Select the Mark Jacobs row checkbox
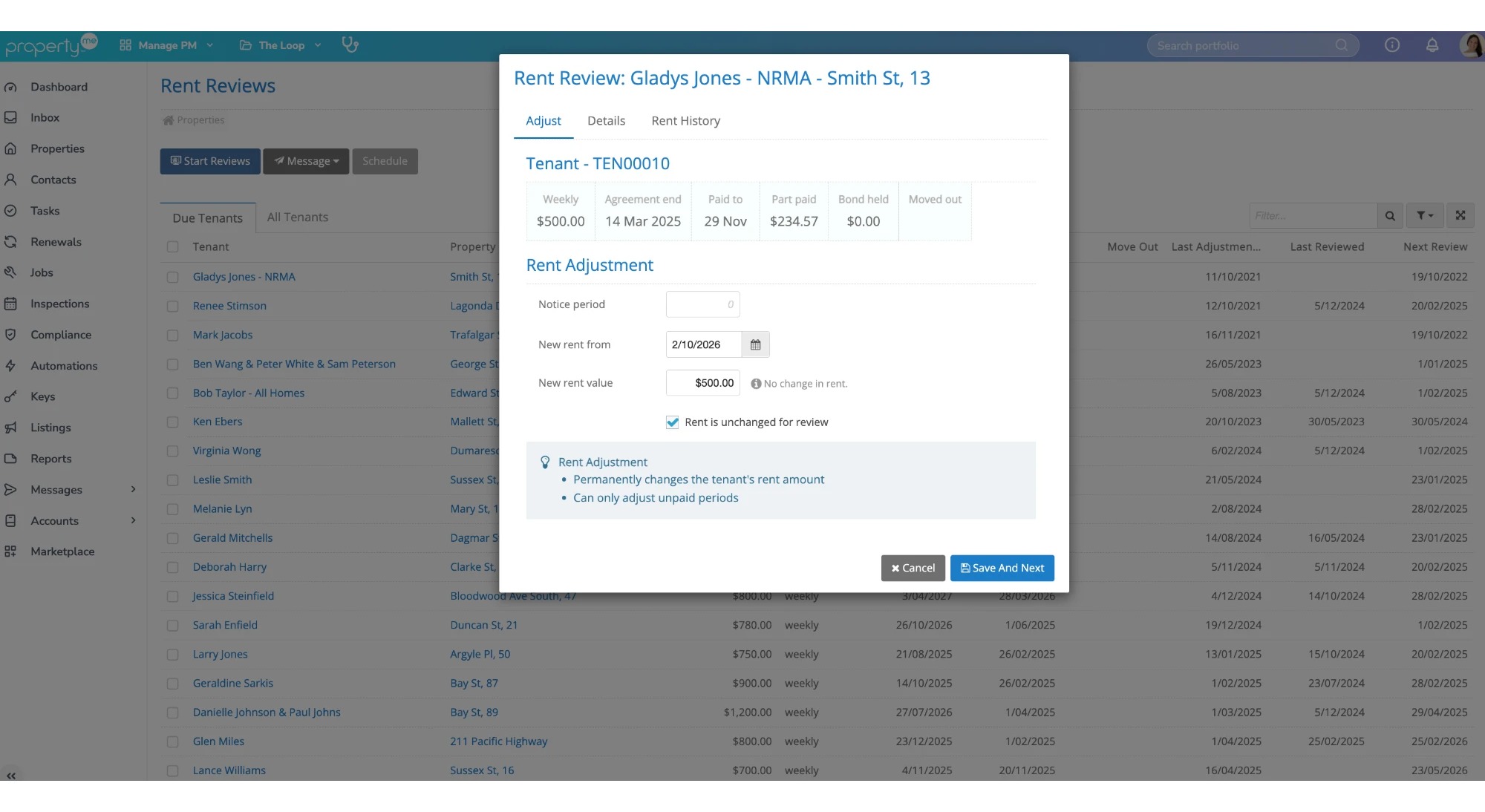Viewport: 1485px width, 812px height. [x=172, y=335]
